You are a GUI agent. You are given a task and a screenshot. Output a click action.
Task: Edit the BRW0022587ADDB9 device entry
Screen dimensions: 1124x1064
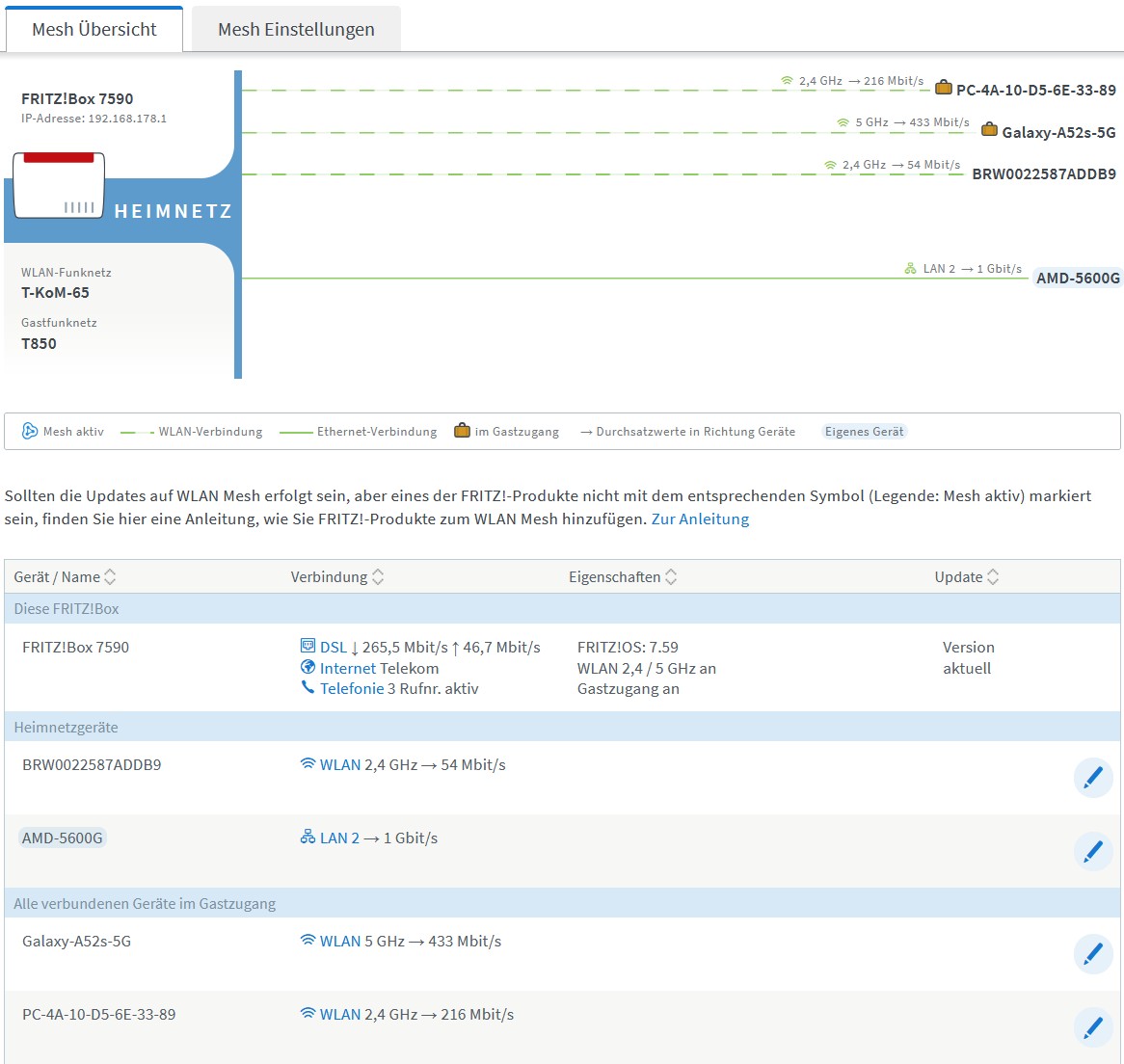pos(1092,778)
